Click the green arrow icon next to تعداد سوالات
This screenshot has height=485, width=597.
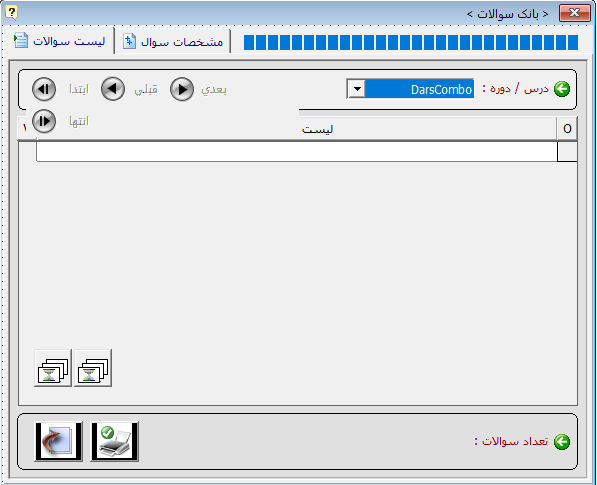(x=562, y=442)
